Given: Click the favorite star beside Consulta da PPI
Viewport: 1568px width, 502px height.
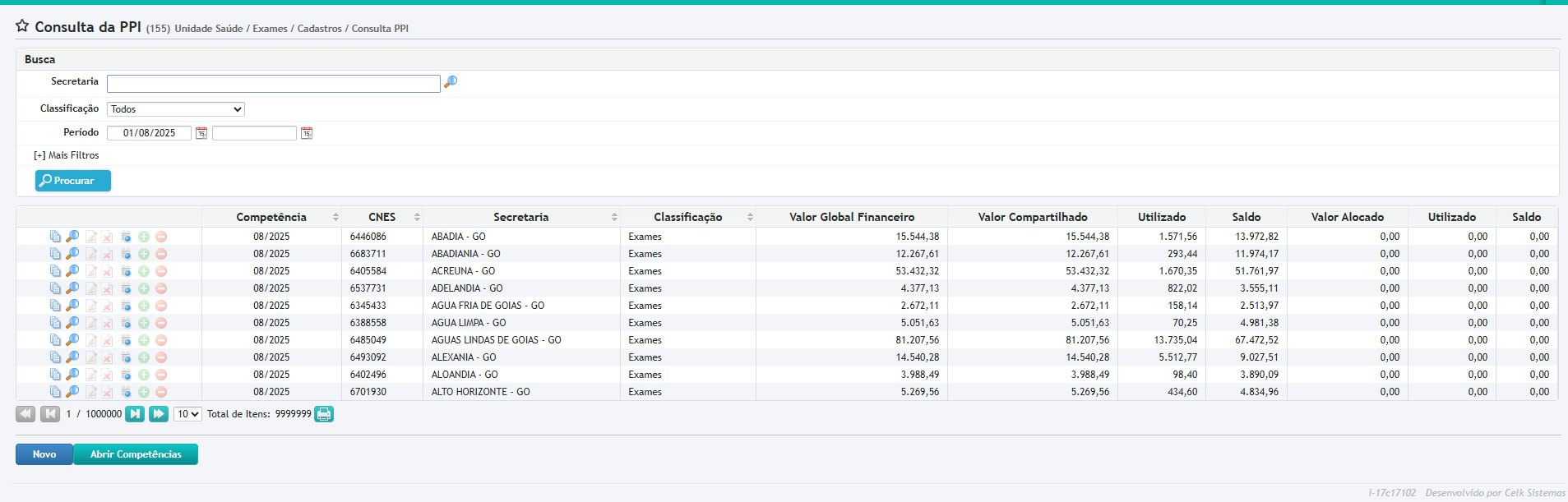Looking at the screenshot, I should click(22, 26).
